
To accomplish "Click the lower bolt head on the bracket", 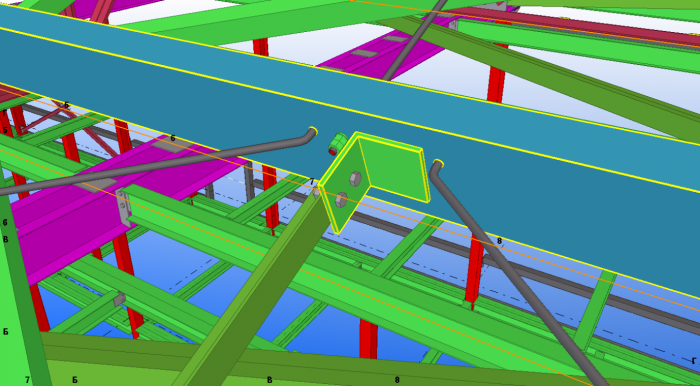I will pos(342,200).
